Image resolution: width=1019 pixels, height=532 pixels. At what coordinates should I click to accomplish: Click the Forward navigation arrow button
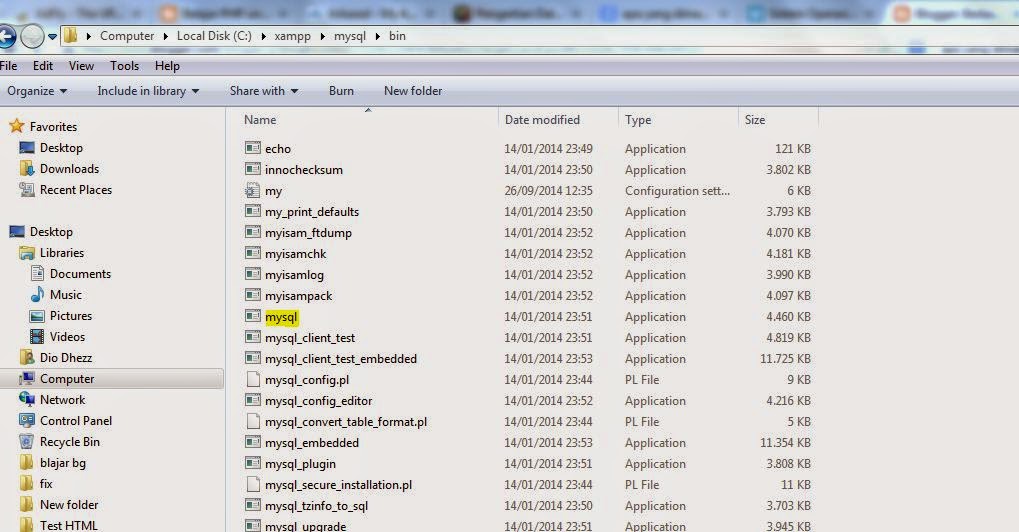coord(32,36)
